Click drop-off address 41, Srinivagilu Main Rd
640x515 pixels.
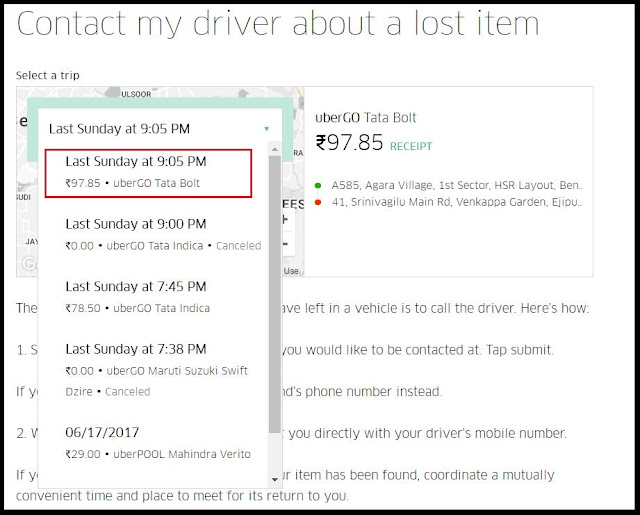coord(457,202)
